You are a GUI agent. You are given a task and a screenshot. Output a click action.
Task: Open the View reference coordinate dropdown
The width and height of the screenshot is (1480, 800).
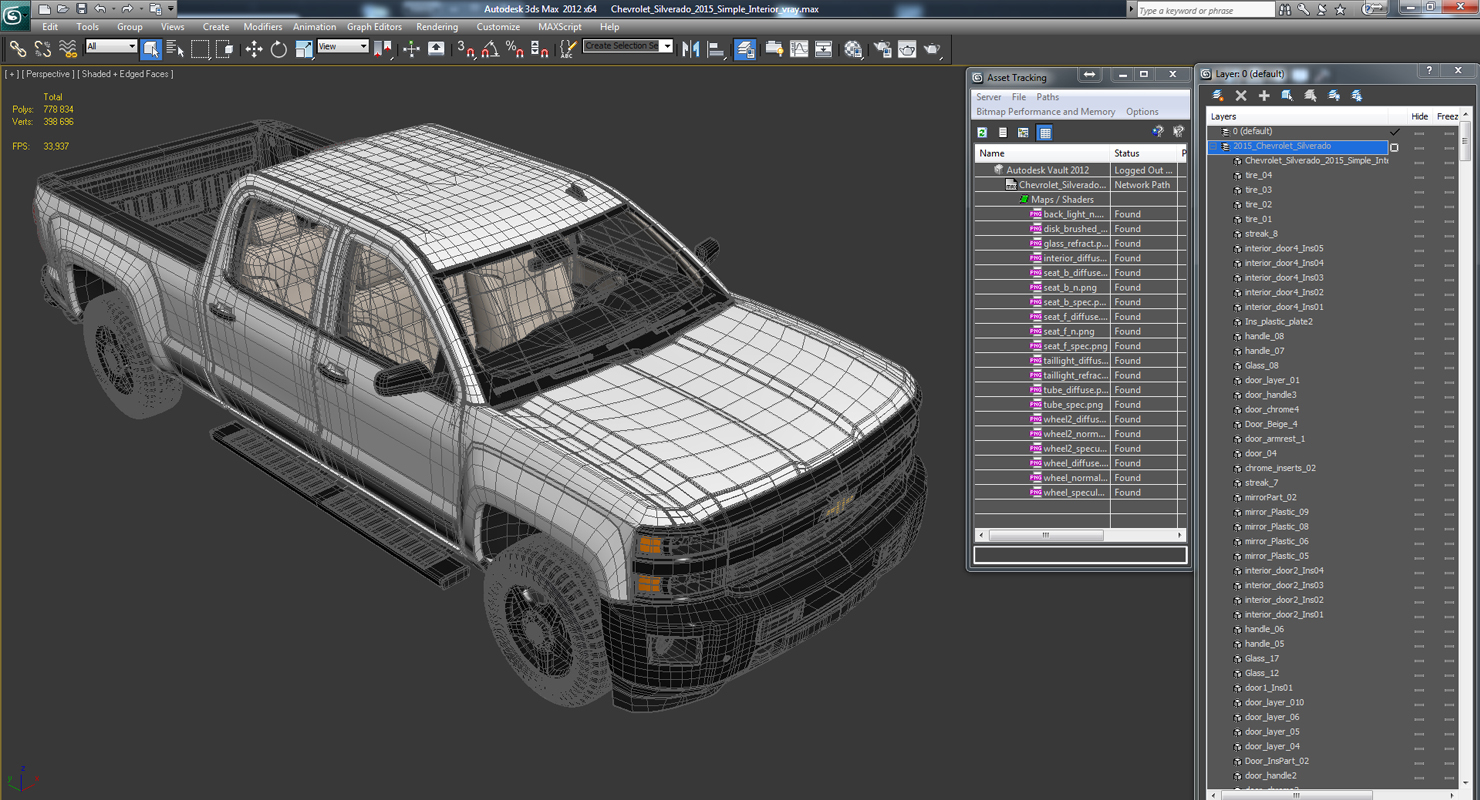(x=343, y=46)
